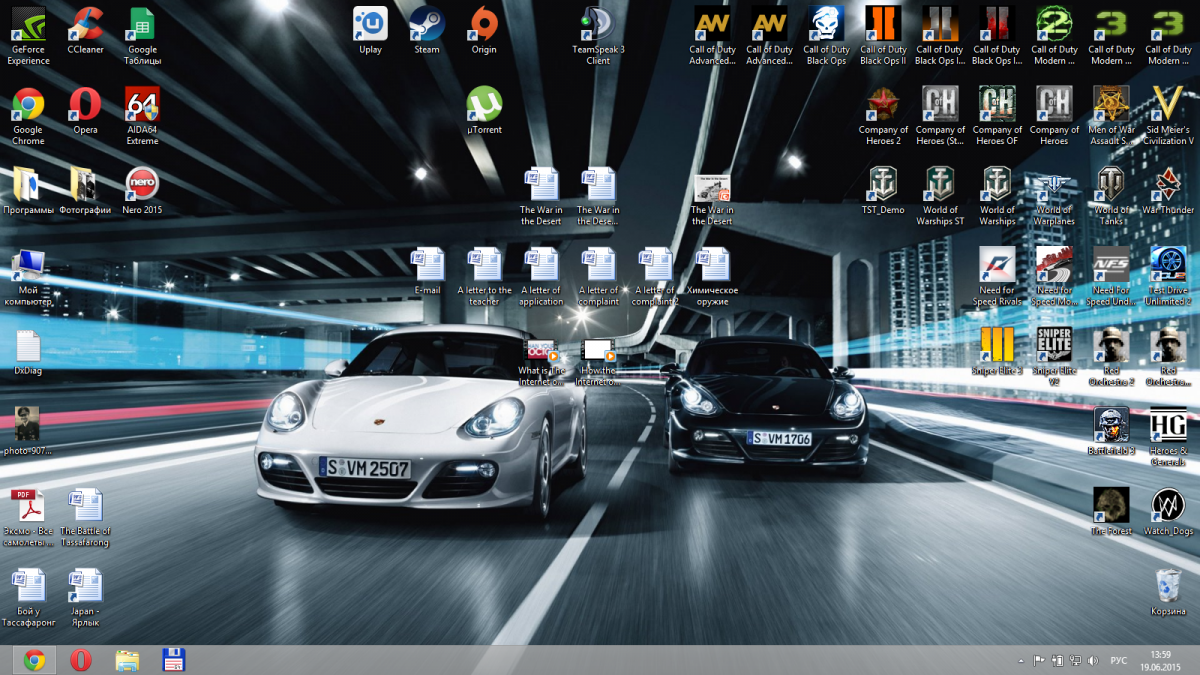
Task: Open File Explorer from the taskbar
Action: click(127, 660)
